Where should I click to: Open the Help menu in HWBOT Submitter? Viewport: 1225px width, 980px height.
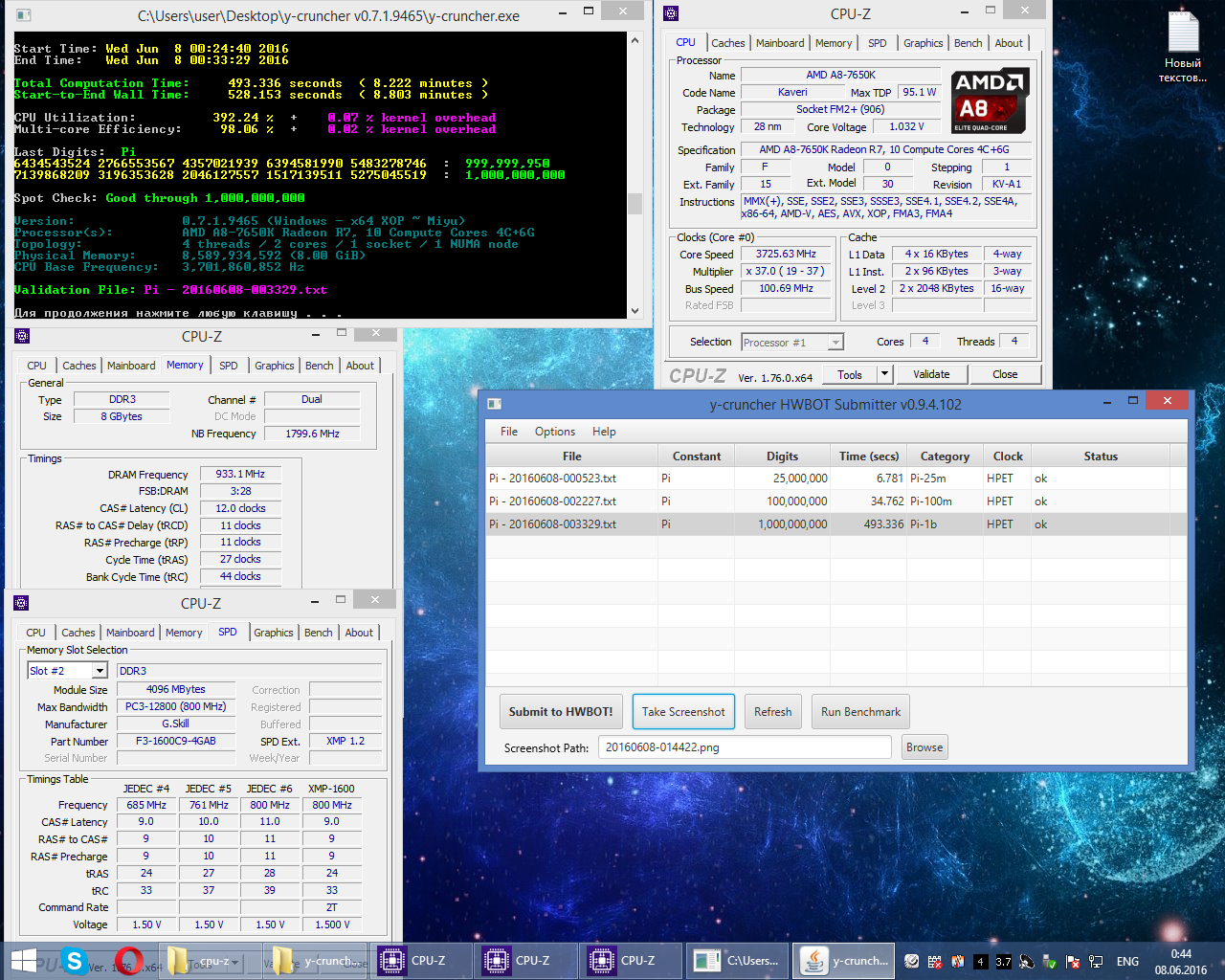[604, 432]
